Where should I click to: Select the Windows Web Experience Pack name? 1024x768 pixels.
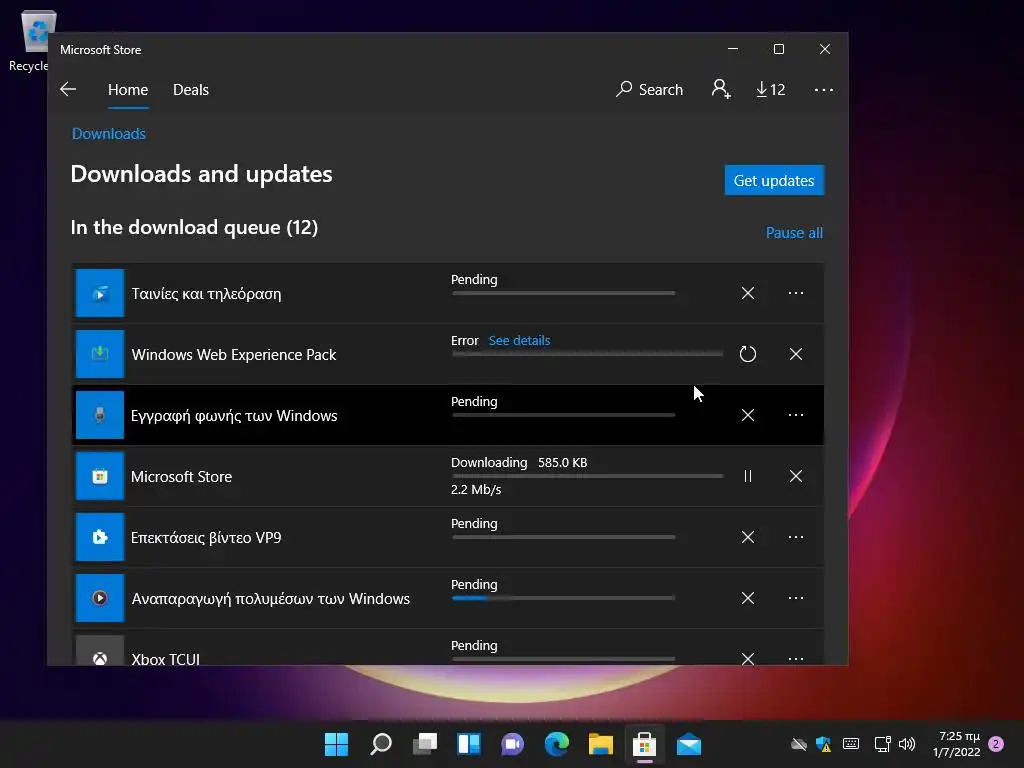234,355
